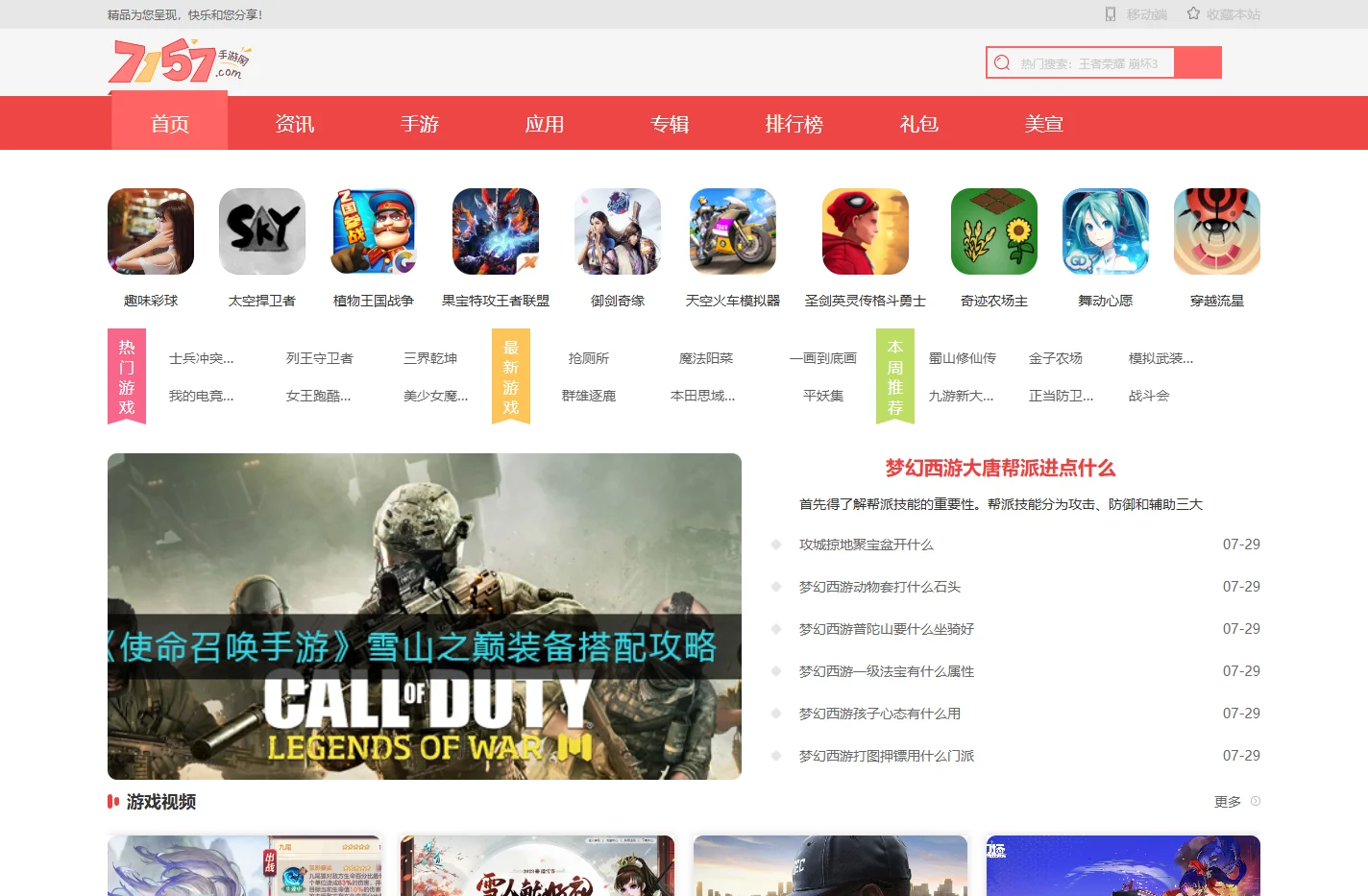This screenshot has width=1368, height=896.
Task: Open the 专辑 navigation tab
Action: pos(670,124)
